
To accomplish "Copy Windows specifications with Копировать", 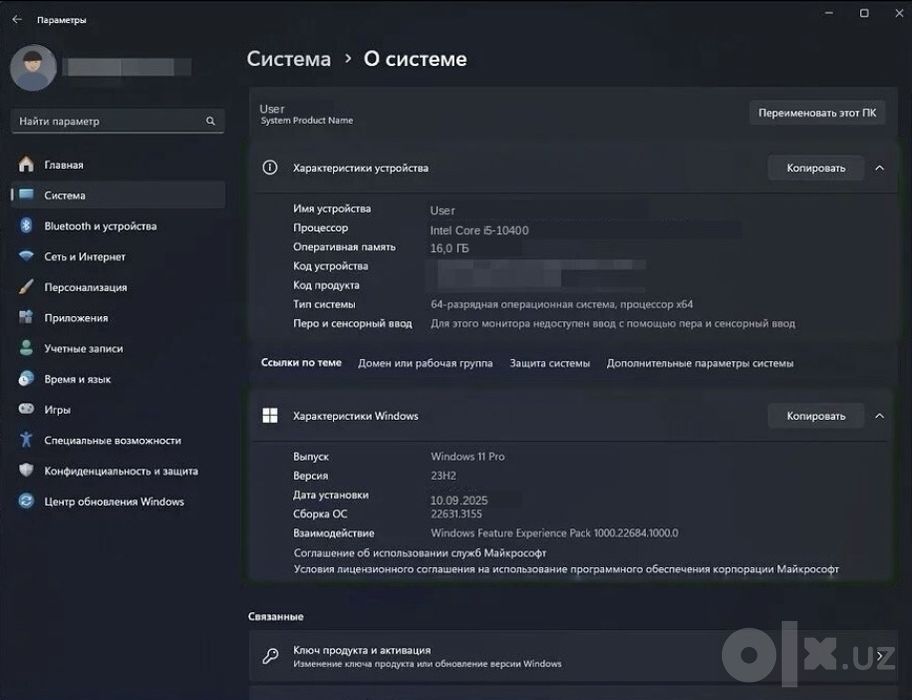I will coord(816,416).
